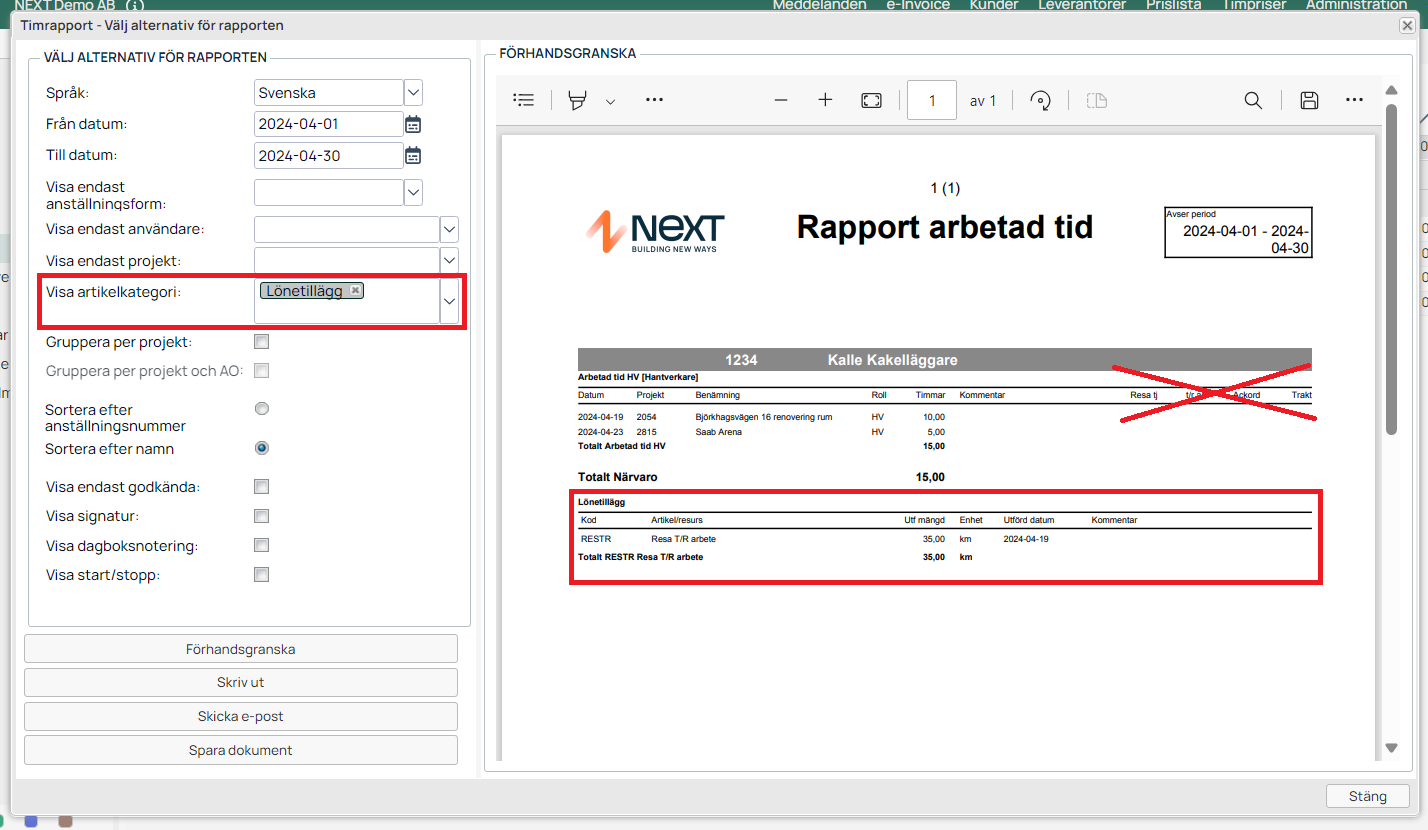1428x830 pixels.
Task: Click the fit-to-page icon
Action: pos(871,100)
